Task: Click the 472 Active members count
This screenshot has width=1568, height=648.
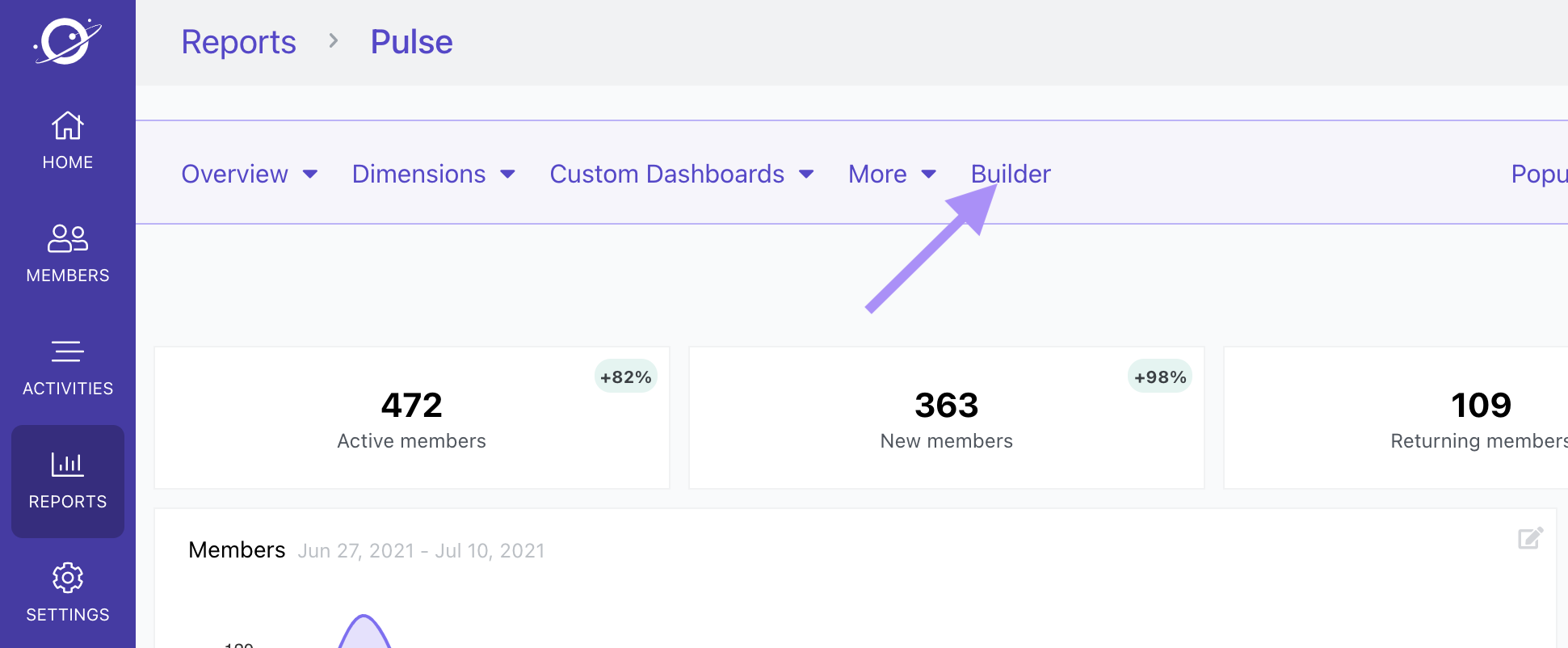Action: click(412, 405)
